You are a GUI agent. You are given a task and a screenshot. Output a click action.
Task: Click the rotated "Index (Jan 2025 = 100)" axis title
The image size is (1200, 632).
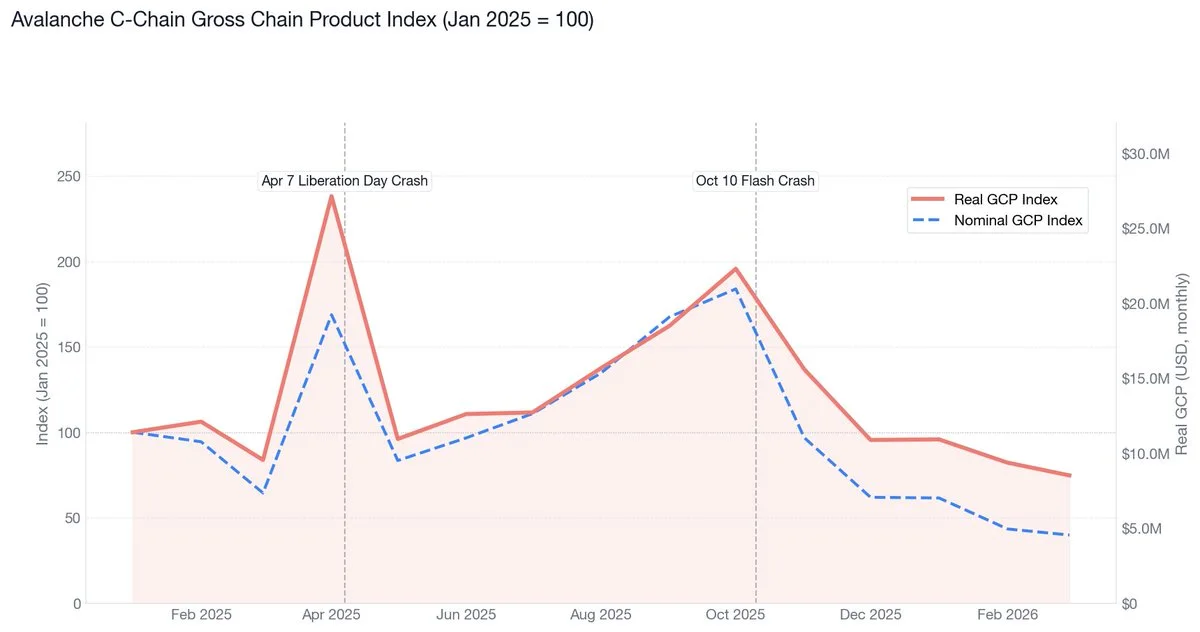(x=42, y=363)
